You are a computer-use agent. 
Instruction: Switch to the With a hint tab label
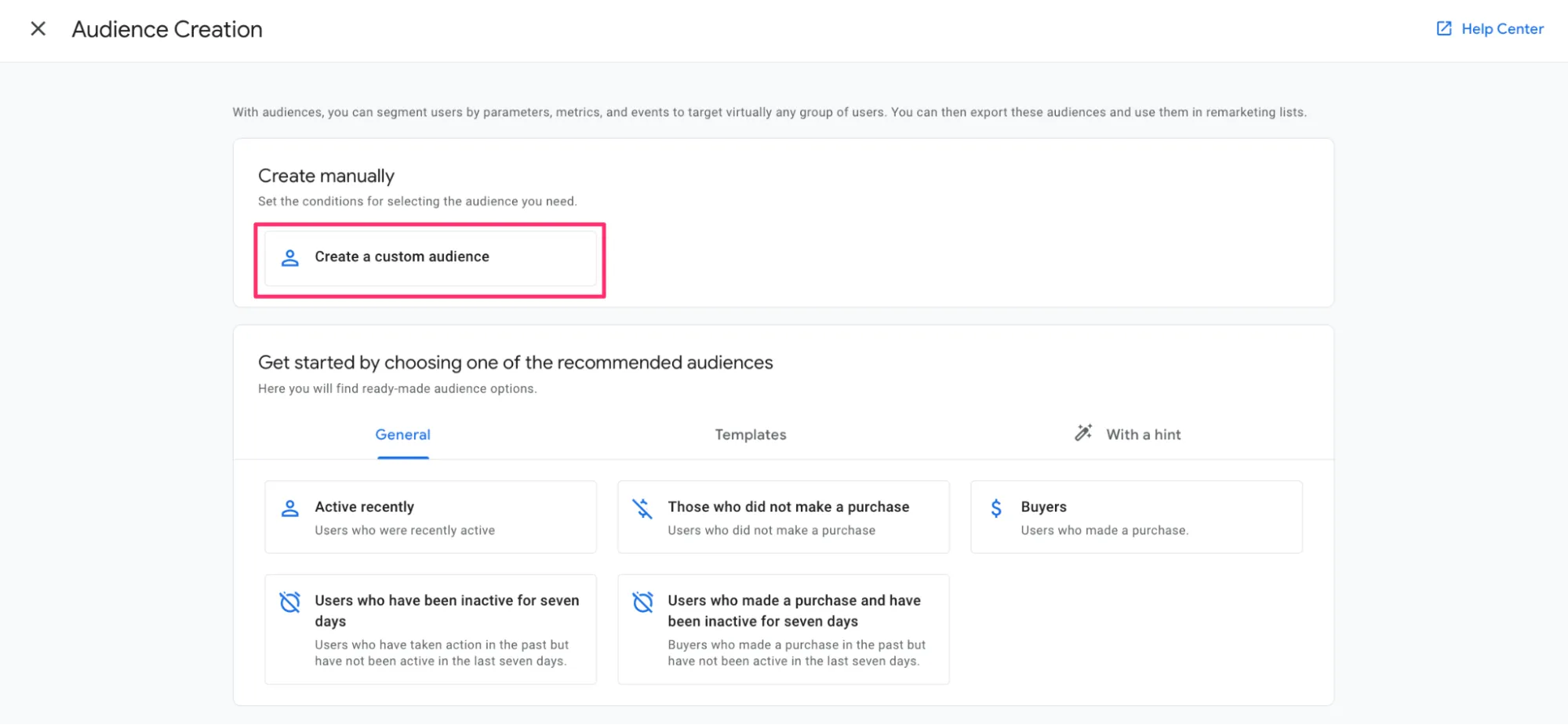tap(1143, 435)
